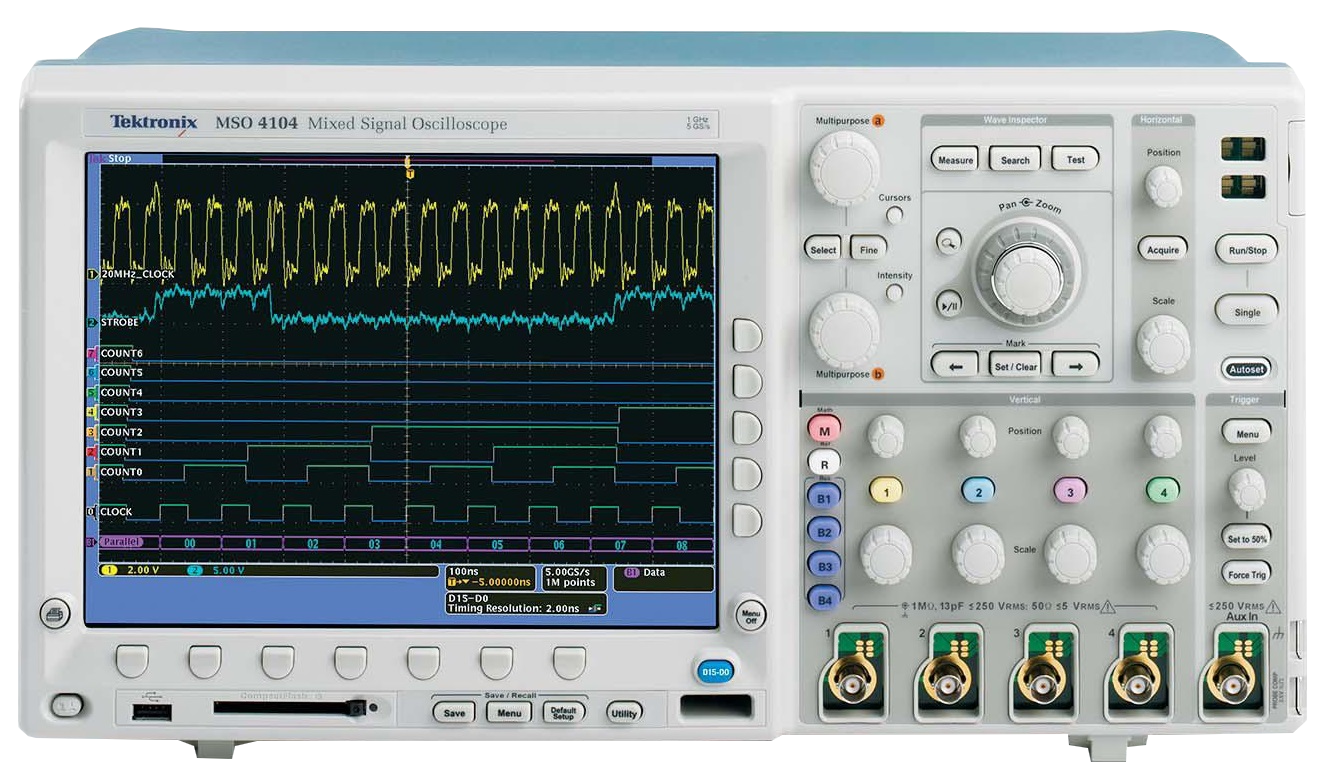Toggle the red Math M button
The image size is (1320, 768).
[x=825, y=430]
